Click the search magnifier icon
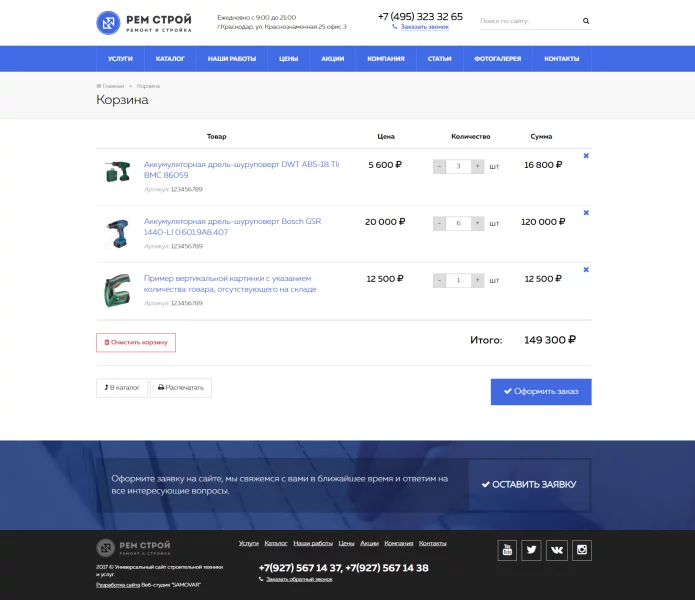 (x=586, y=21)
